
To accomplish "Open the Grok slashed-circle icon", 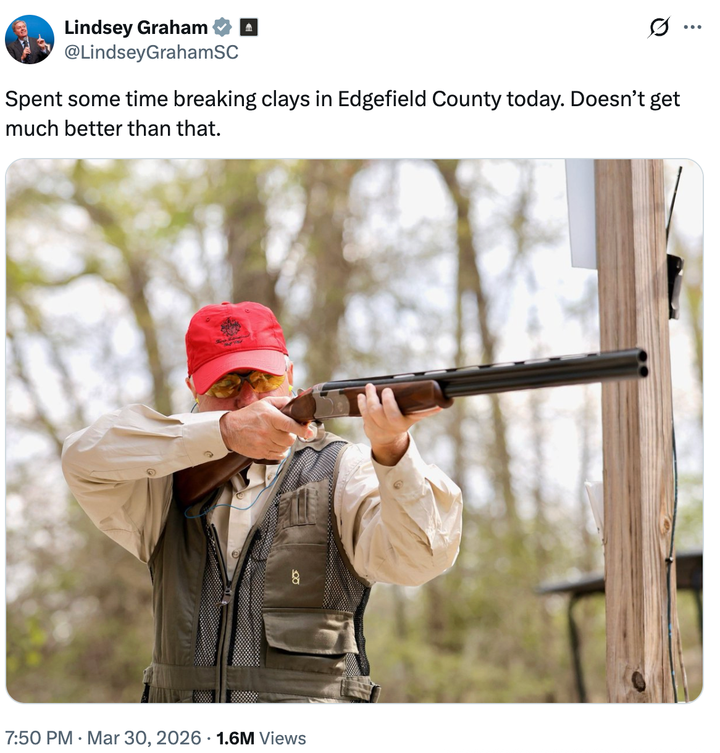I will click(658, 28).
